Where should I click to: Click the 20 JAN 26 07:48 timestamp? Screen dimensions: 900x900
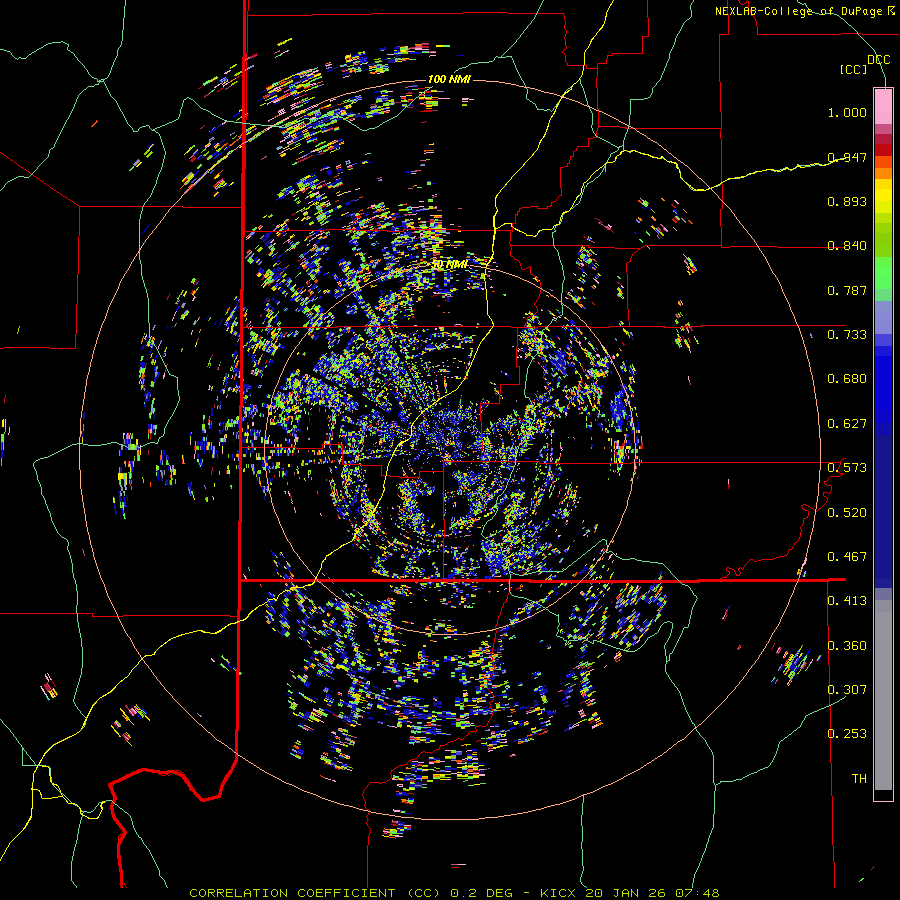652,893
